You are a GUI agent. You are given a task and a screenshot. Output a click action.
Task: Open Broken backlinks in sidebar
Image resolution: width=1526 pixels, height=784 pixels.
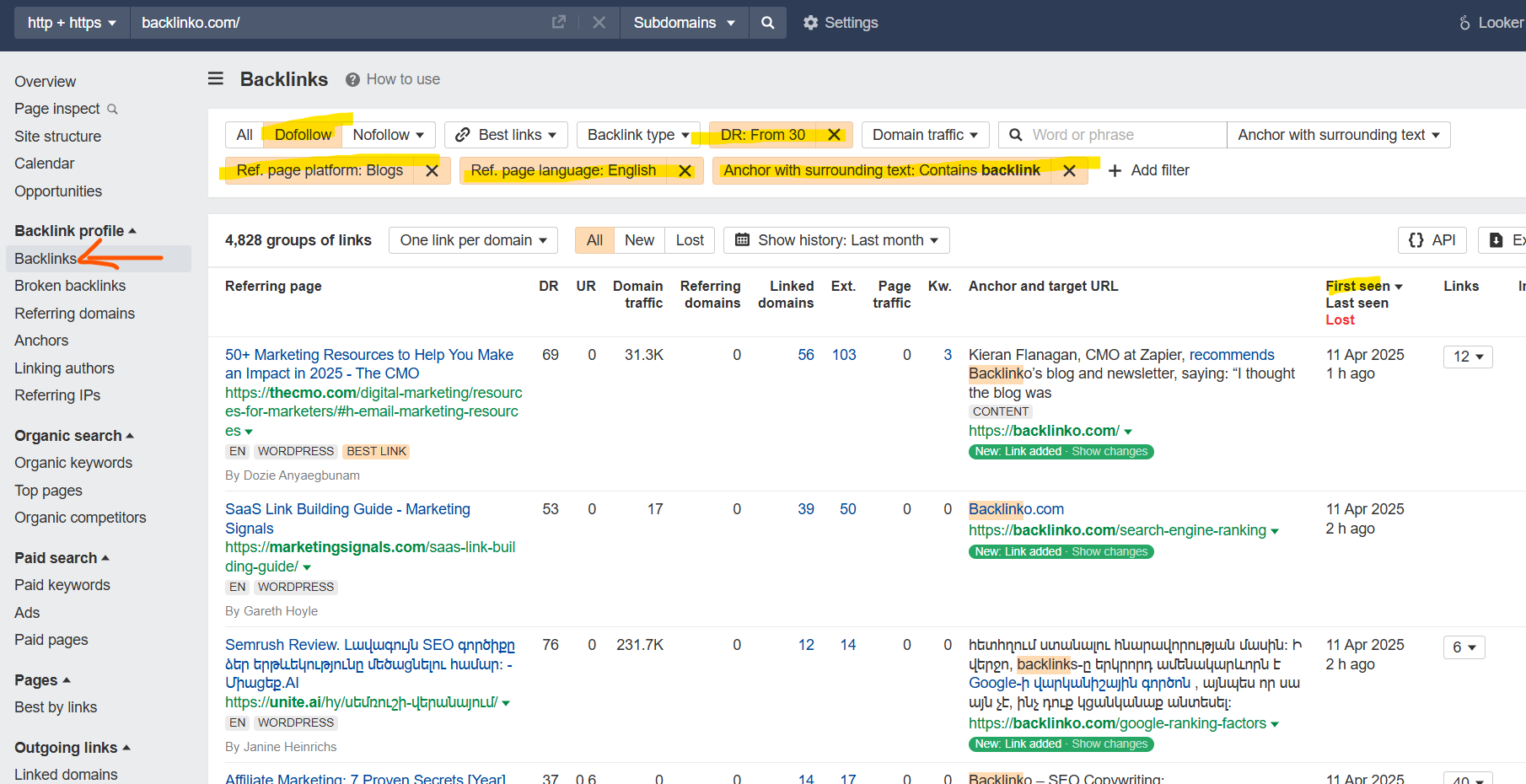point(70,286)
